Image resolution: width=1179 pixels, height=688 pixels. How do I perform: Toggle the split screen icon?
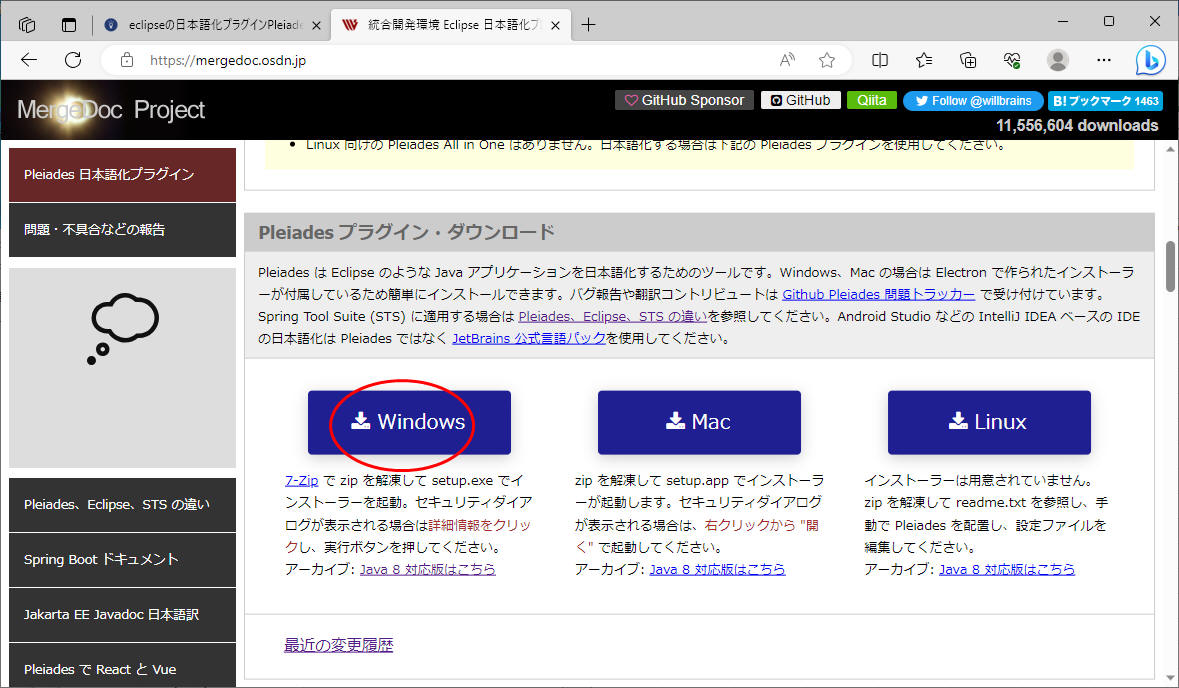(880, 60)
